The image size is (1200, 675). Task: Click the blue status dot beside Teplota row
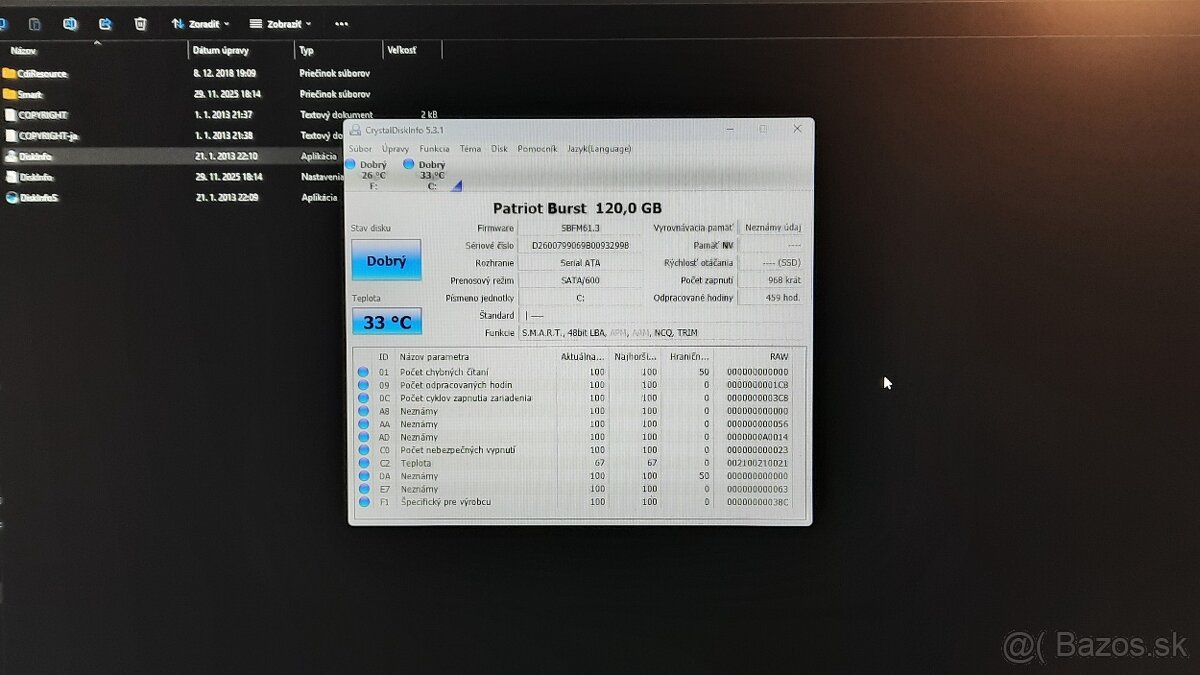(x=363, y=463)
